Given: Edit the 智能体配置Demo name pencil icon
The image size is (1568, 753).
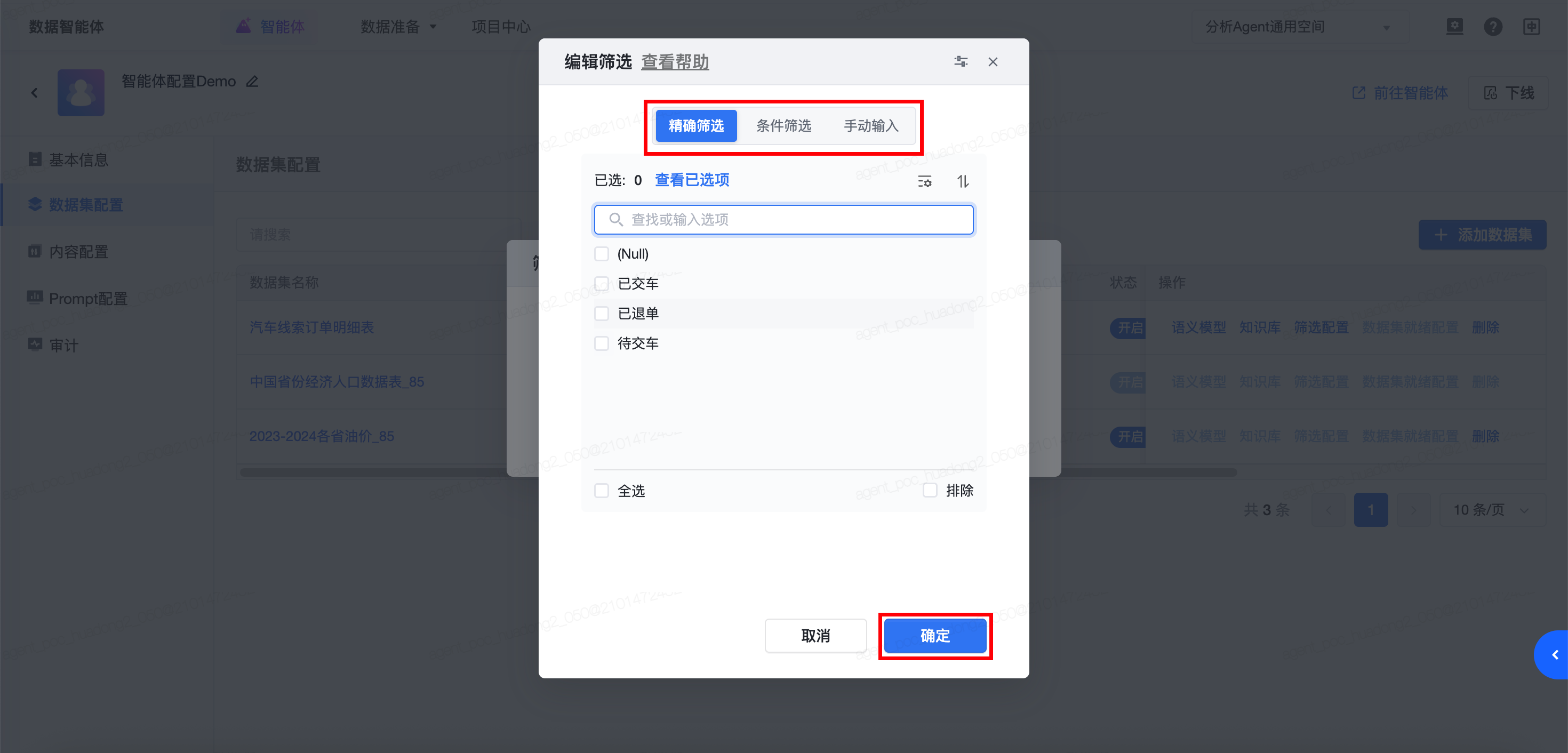Looking at the screenshot, I should [x=252, y=81].
